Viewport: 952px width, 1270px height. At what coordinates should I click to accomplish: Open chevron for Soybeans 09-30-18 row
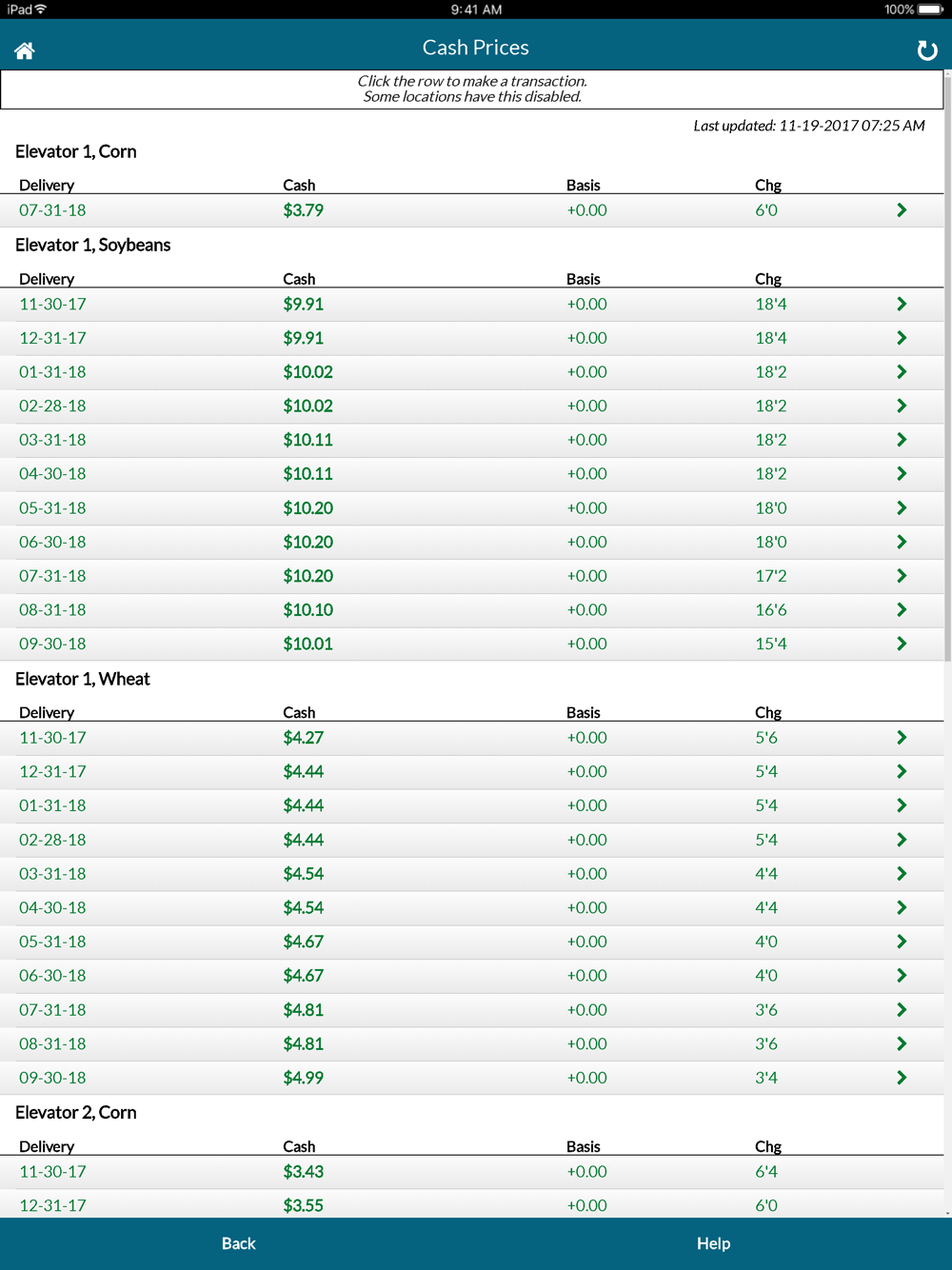[902, 644]
